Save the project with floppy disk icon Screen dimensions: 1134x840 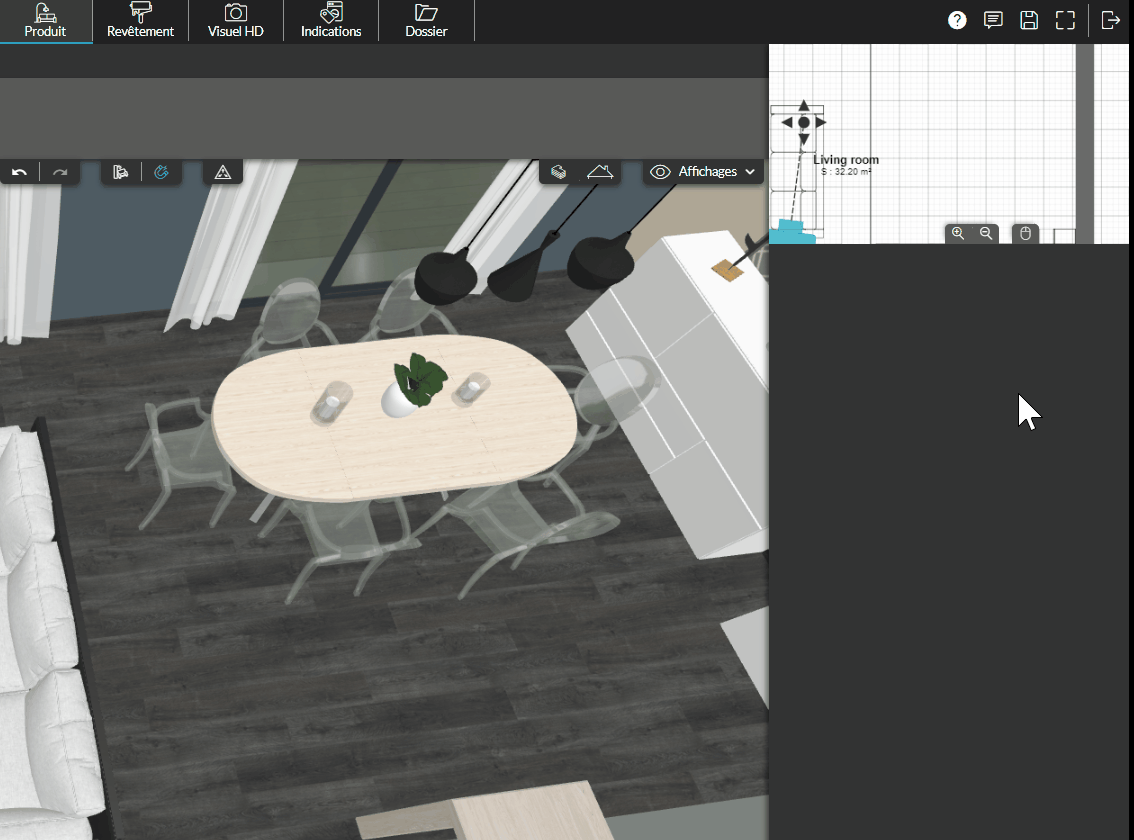click(x=1028, y=20)
